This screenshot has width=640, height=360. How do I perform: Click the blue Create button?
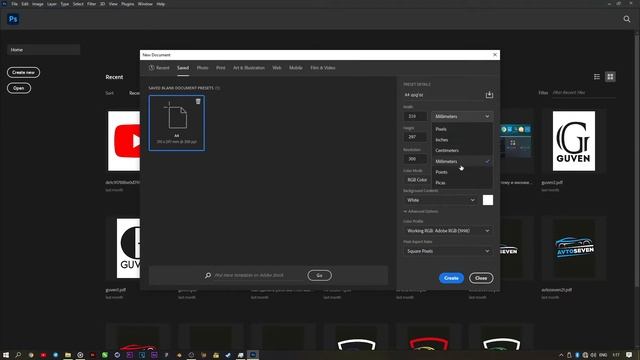[x=451, y=278]
